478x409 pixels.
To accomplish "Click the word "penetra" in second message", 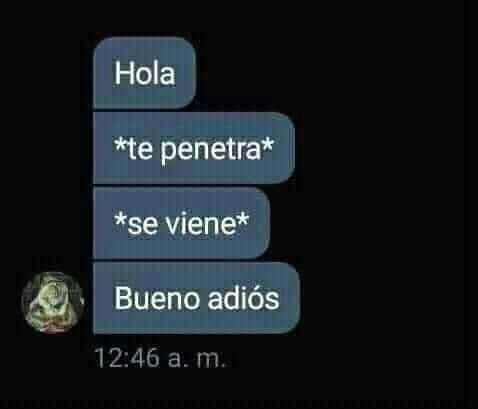I will [x=210, y=150].
